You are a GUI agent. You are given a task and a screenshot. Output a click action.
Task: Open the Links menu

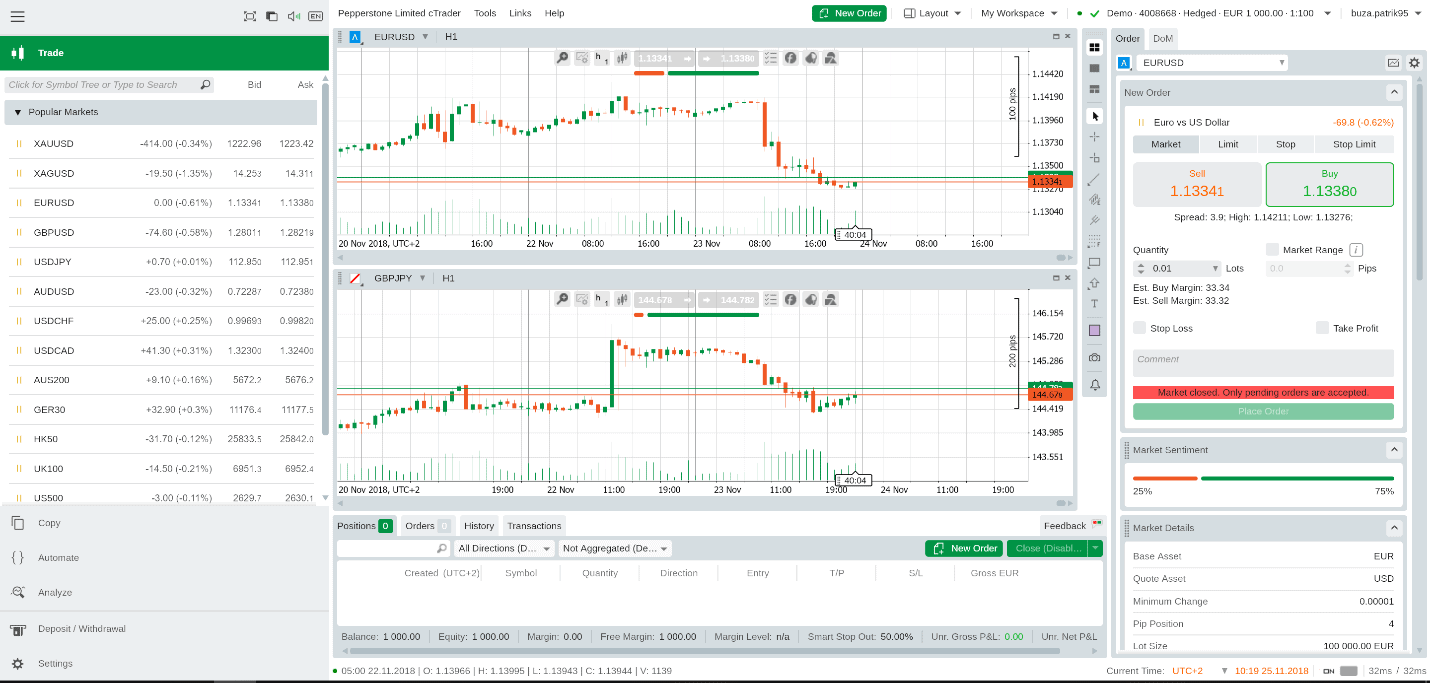(520, 13)
